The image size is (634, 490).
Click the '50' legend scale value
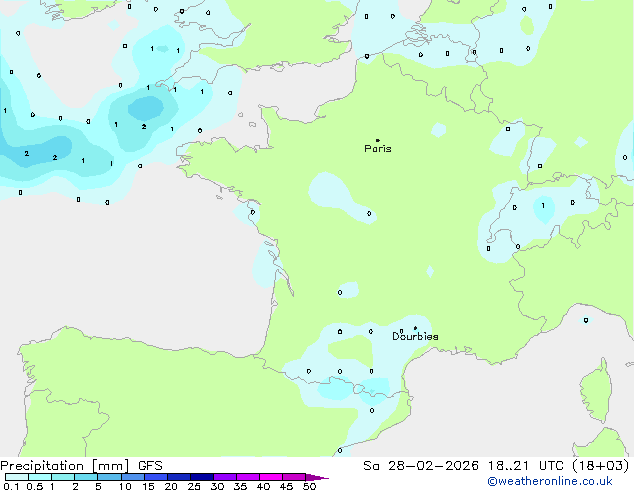(309, 486)
